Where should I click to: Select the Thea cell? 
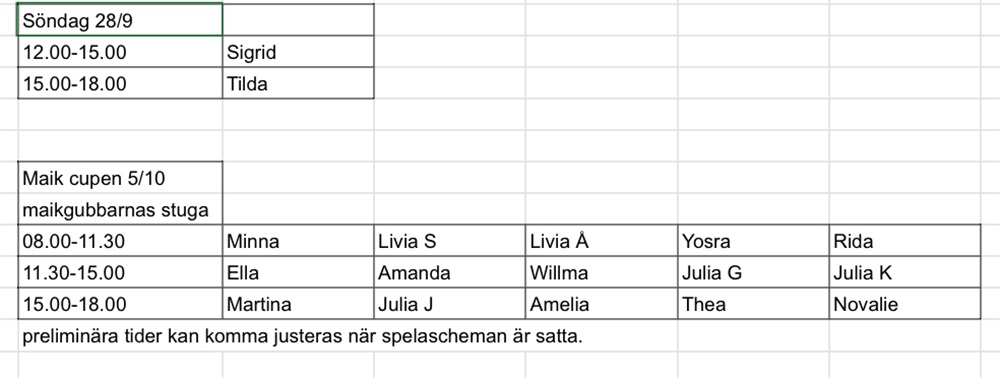pyautogui.click(x=753, y=303)
